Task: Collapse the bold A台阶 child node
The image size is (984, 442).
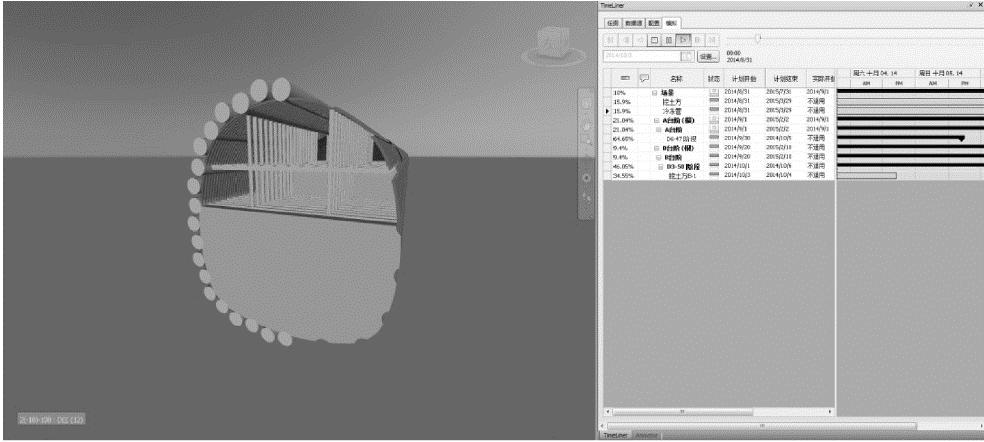Action: point(658,129)
